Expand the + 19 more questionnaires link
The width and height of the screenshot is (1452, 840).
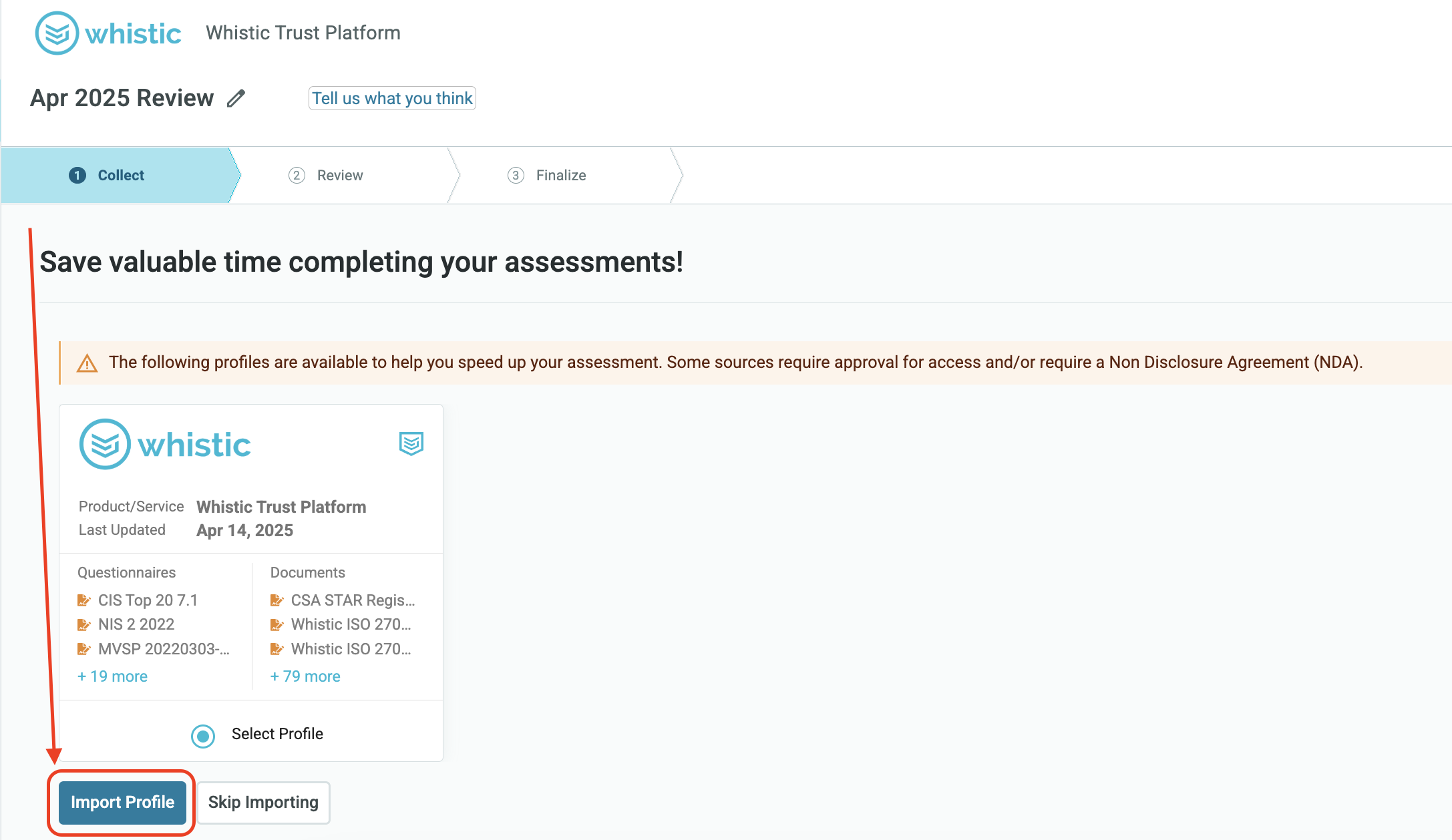[112, 676]
